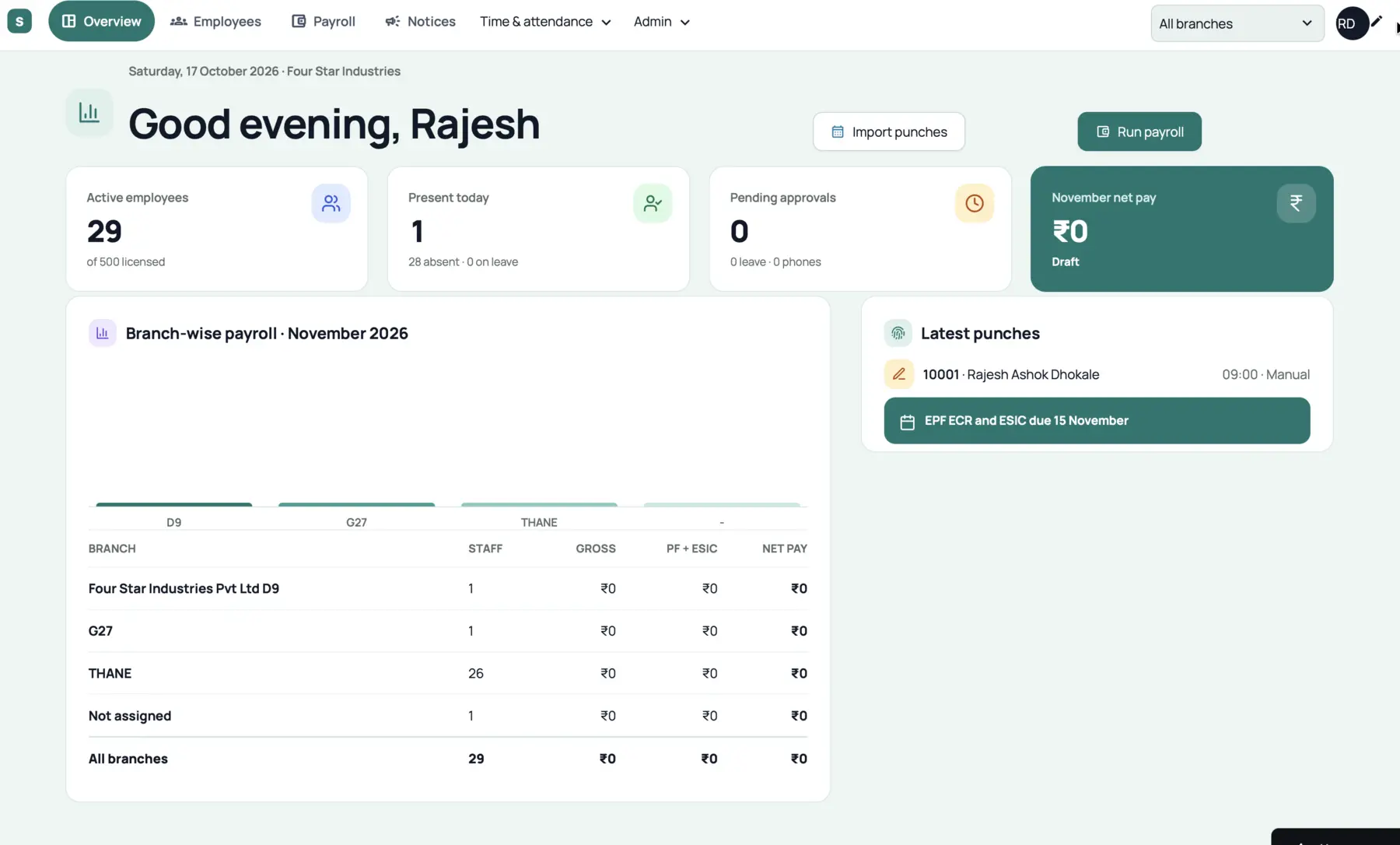Click the fingerprint icon by Latest punches
This screenshot has width=1400, height=845.
click(x=898, y=333)
